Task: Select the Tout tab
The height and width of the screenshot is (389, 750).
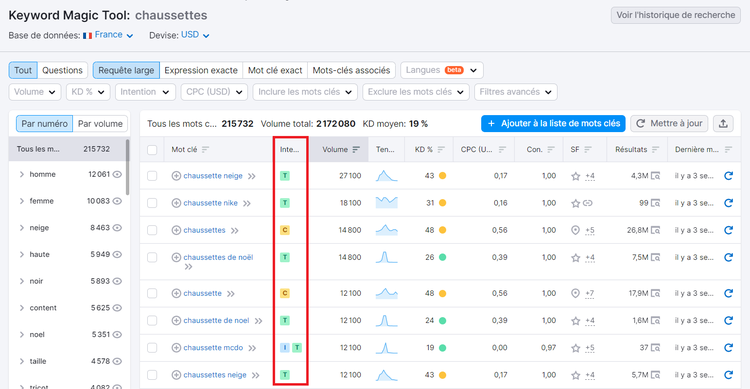Action: click(22, 70)
